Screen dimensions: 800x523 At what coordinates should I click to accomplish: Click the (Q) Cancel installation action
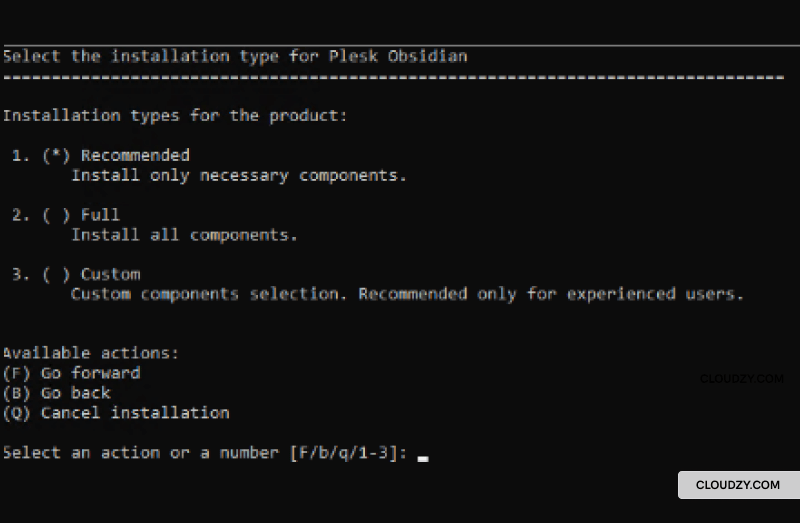[x=116, y=413]
